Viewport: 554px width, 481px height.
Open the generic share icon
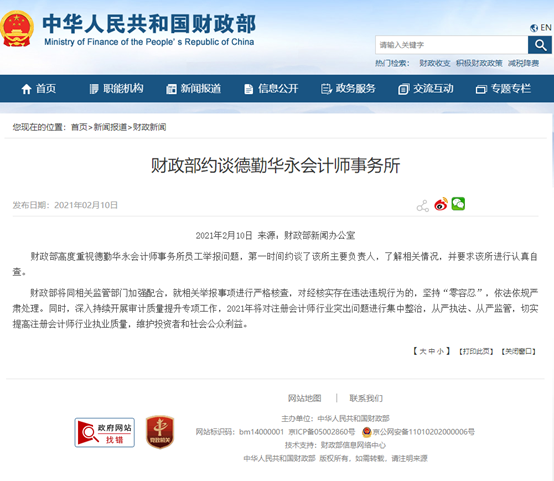(x=423, y=206)
